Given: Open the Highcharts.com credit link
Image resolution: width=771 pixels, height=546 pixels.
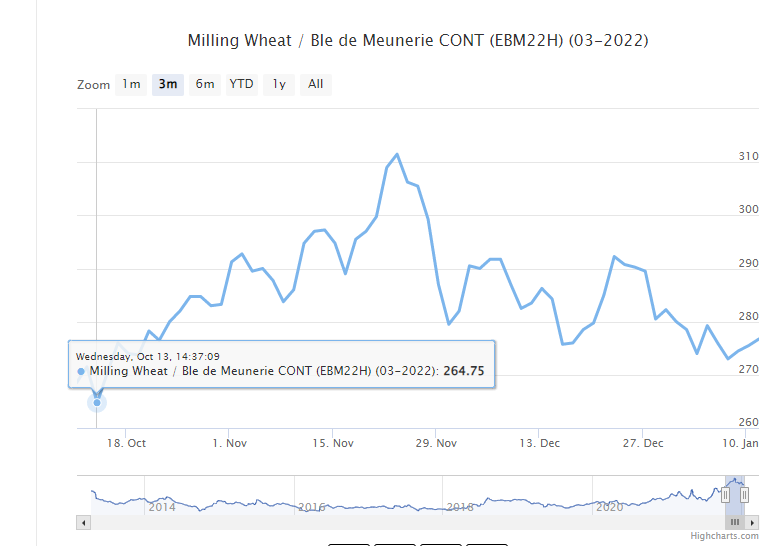Looking at the screenshot, I should tap(724, 536).
